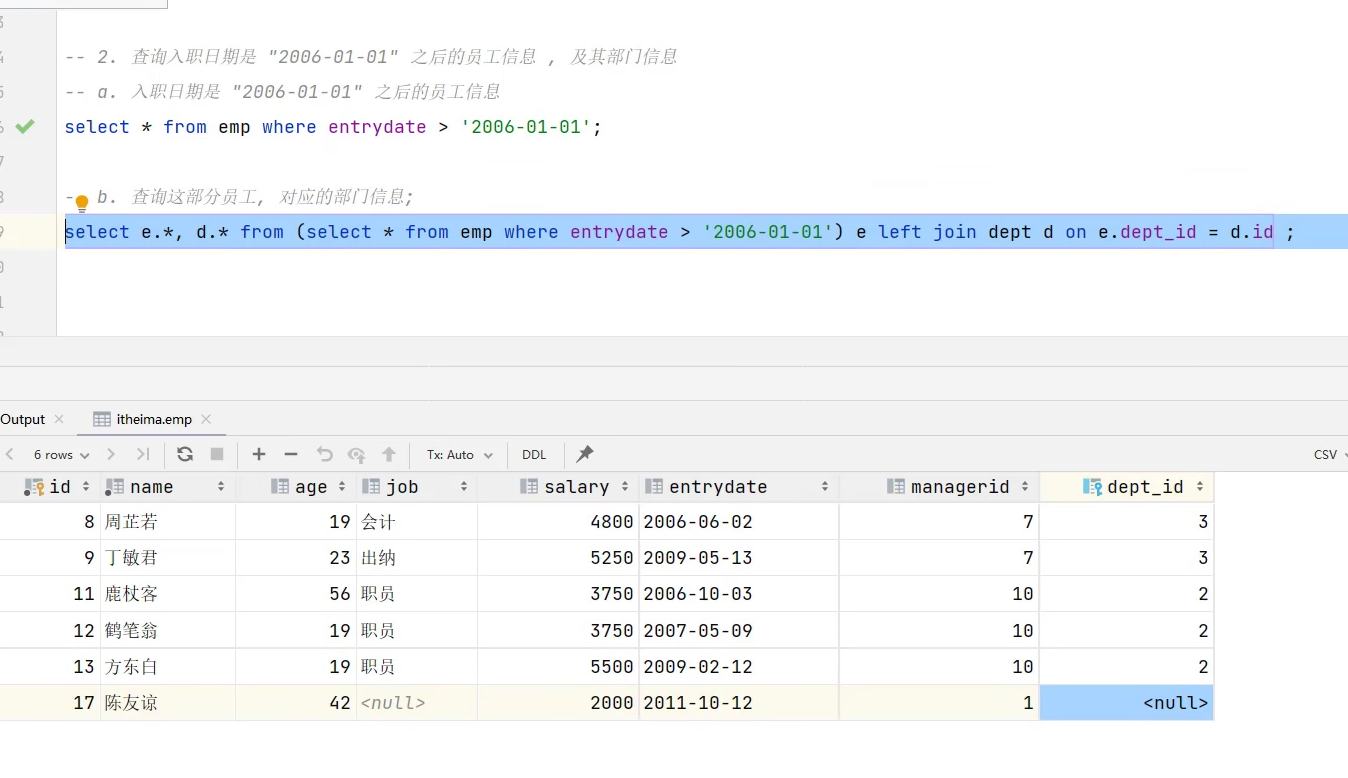This screenshot has width=1348, height=778.
Task: Open the Tx: Auto transaction dropdown
Action: [x=460, y=455]
